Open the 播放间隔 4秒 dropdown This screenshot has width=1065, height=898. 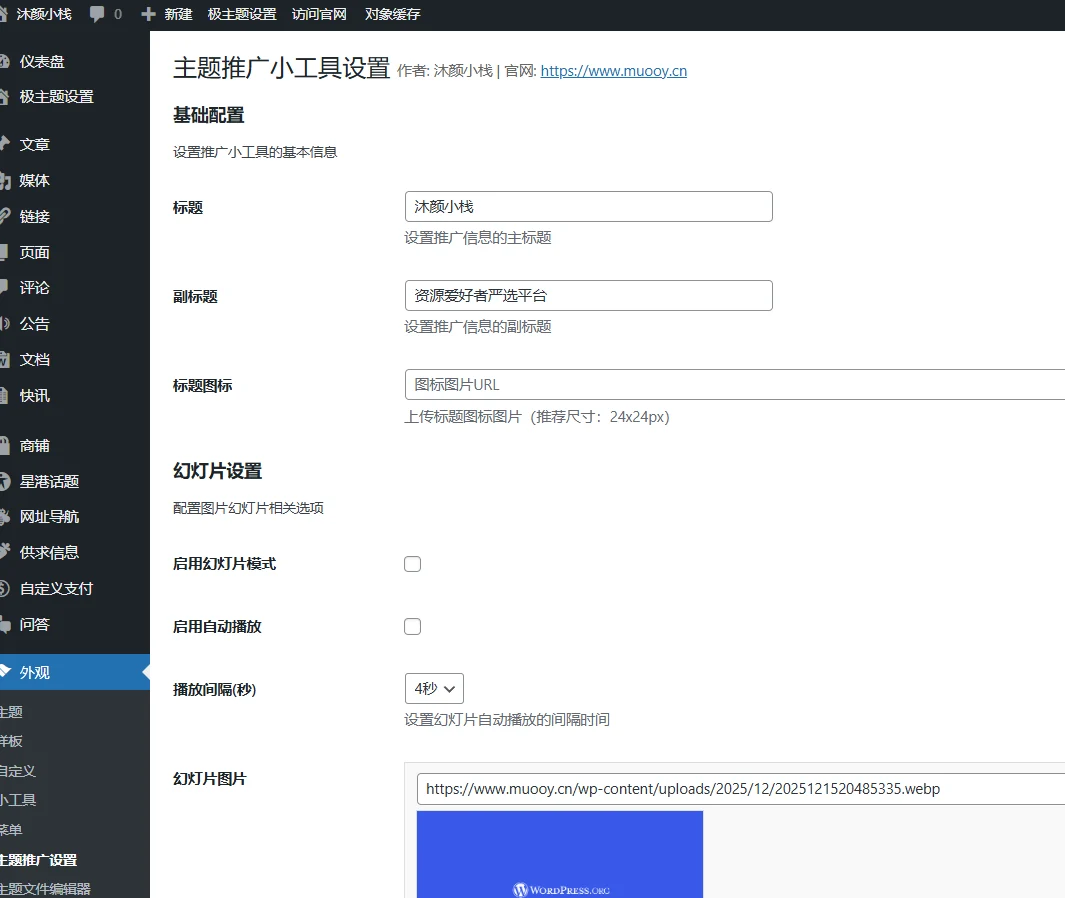(434, 689)
